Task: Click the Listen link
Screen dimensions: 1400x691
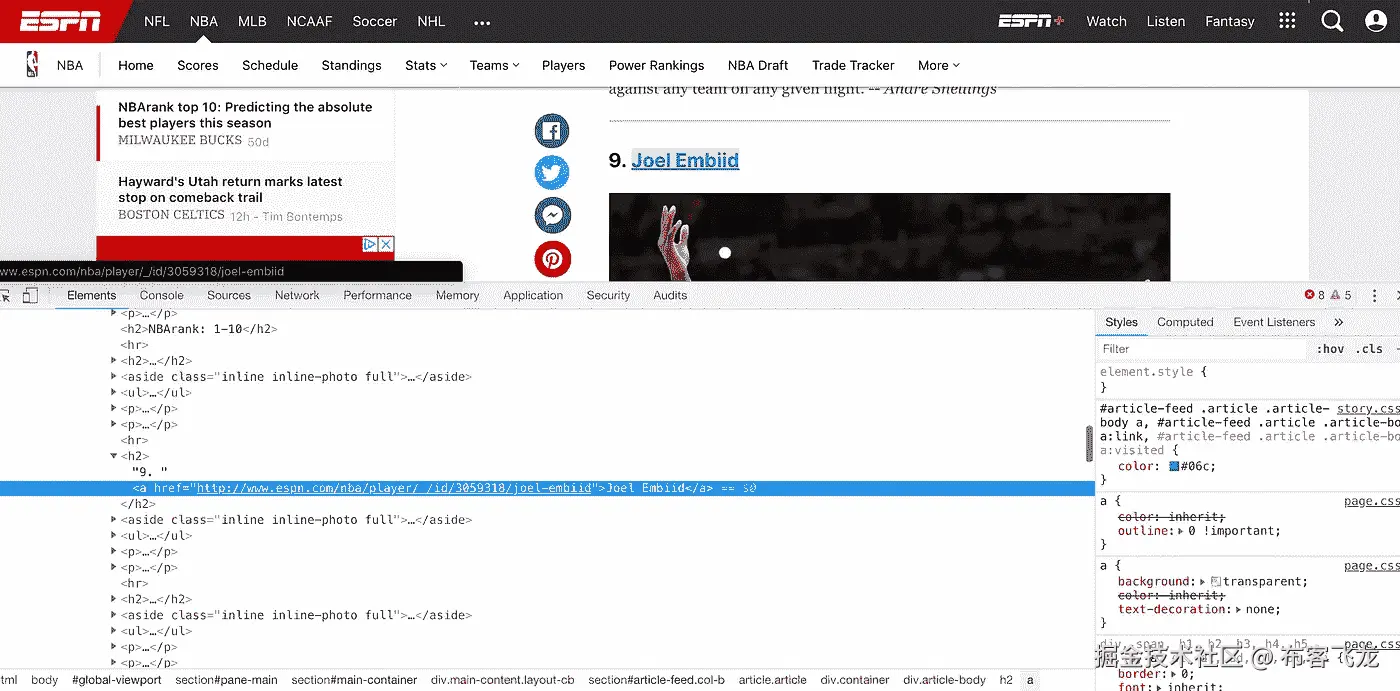Action: [x=1165, y=21]
